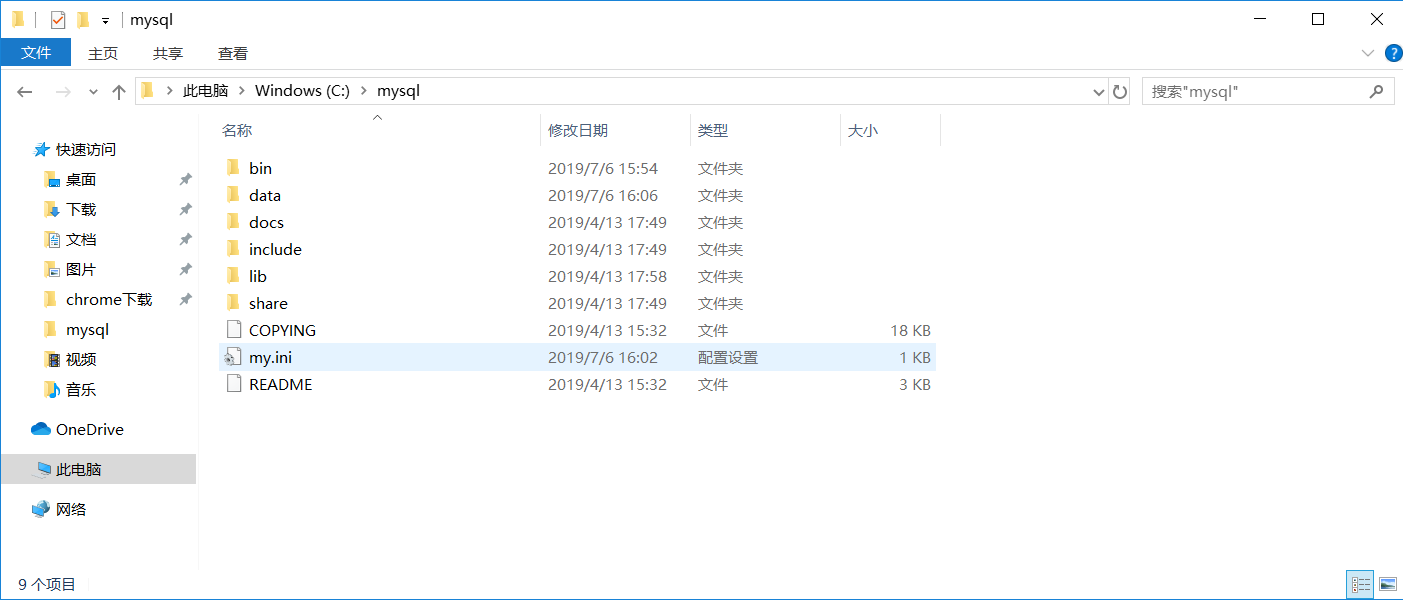Unpin chrome下载 using its pin icon

pyautogui.click(x=185, y=299)
